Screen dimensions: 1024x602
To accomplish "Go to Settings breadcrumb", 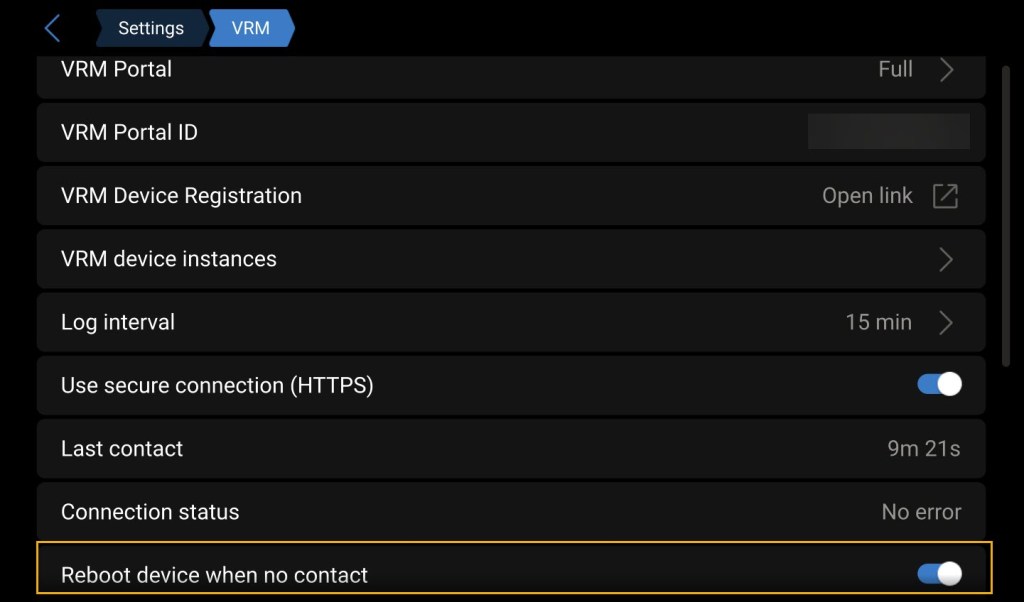I will point(151,28).
